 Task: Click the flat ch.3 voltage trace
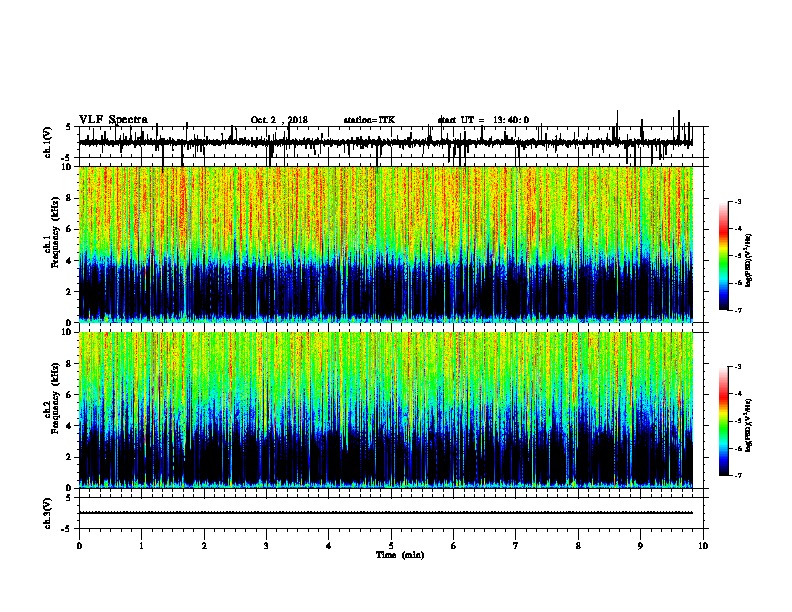[385, 513]
